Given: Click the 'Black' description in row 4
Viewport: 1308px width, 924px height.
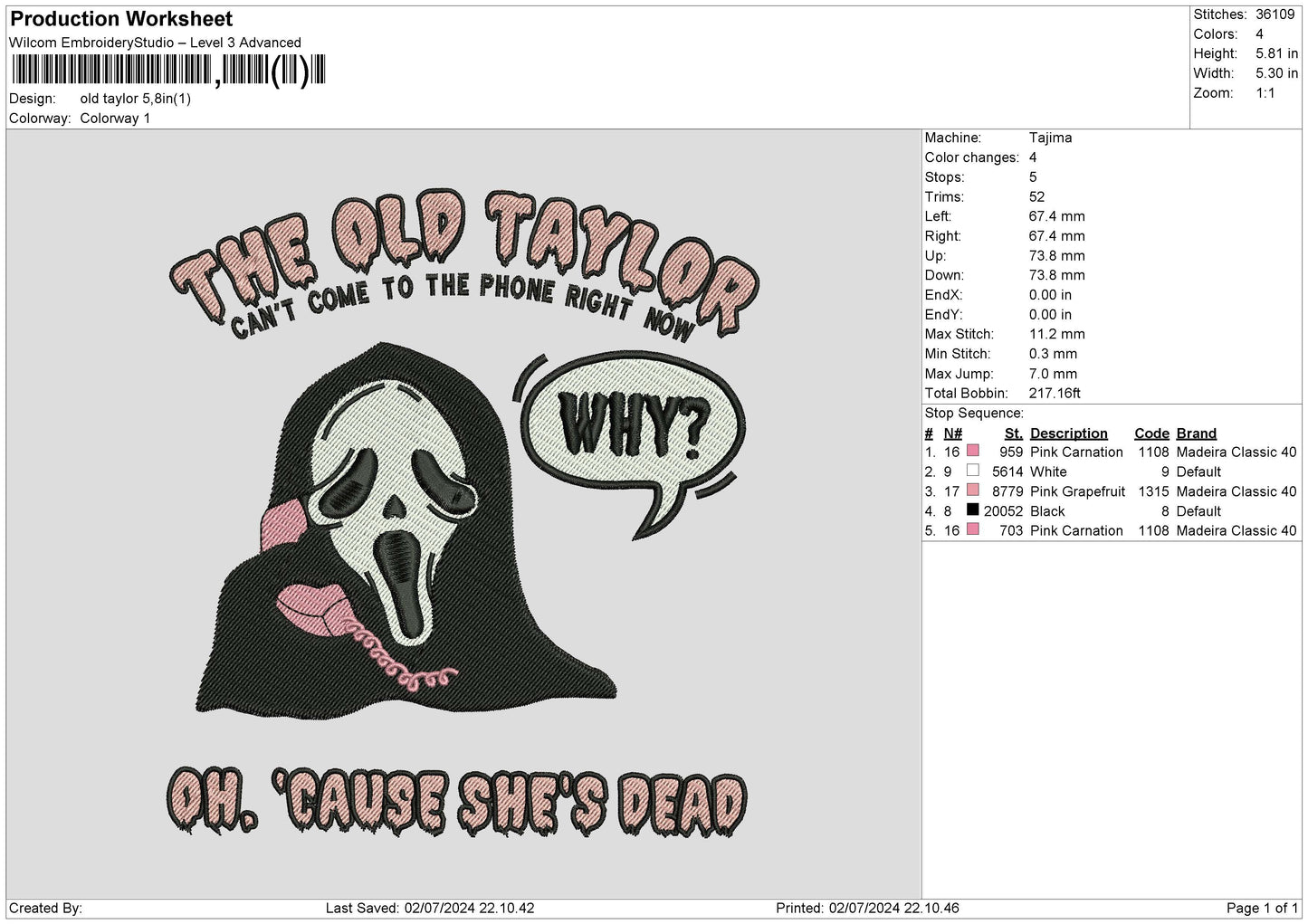Looking at the screenshot, I should click(1047, 511).
